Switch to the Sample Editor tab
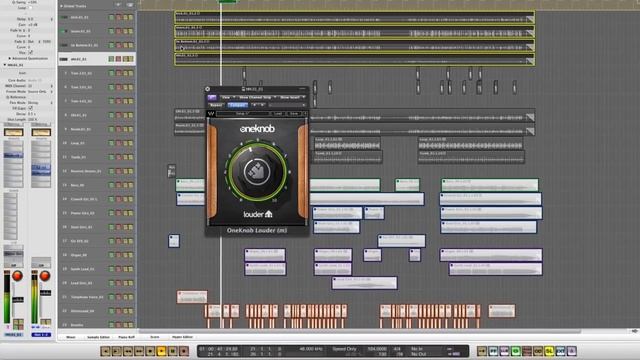 [98, 337]
